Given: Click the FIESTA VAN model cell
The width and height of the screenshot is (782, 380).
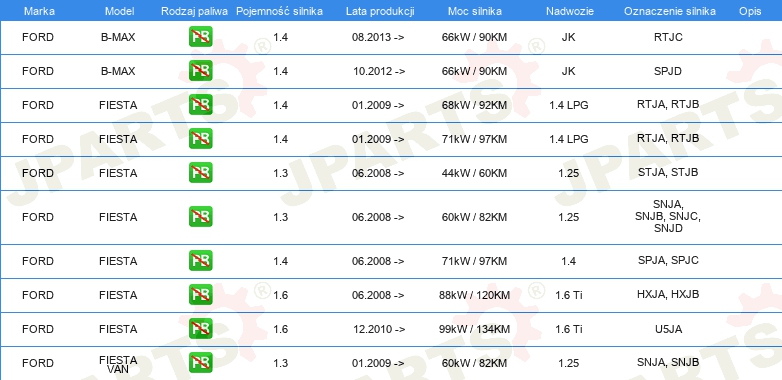Looking at the screenshot, I should [x=118, y=365].
